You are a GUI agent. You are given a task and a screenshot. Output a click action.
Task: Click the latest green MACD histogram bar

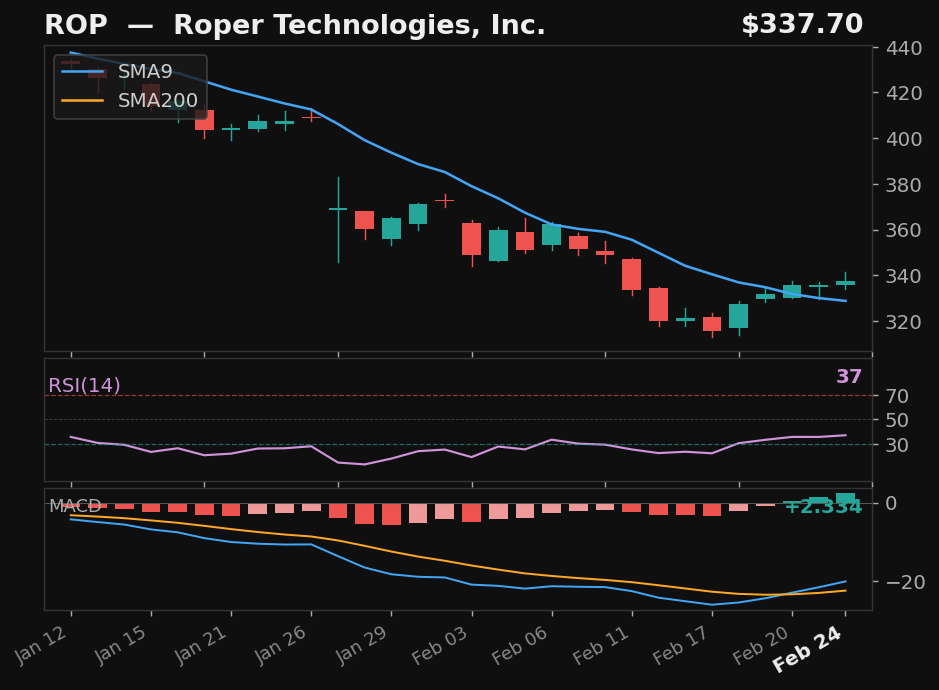[x=846, y=498]
